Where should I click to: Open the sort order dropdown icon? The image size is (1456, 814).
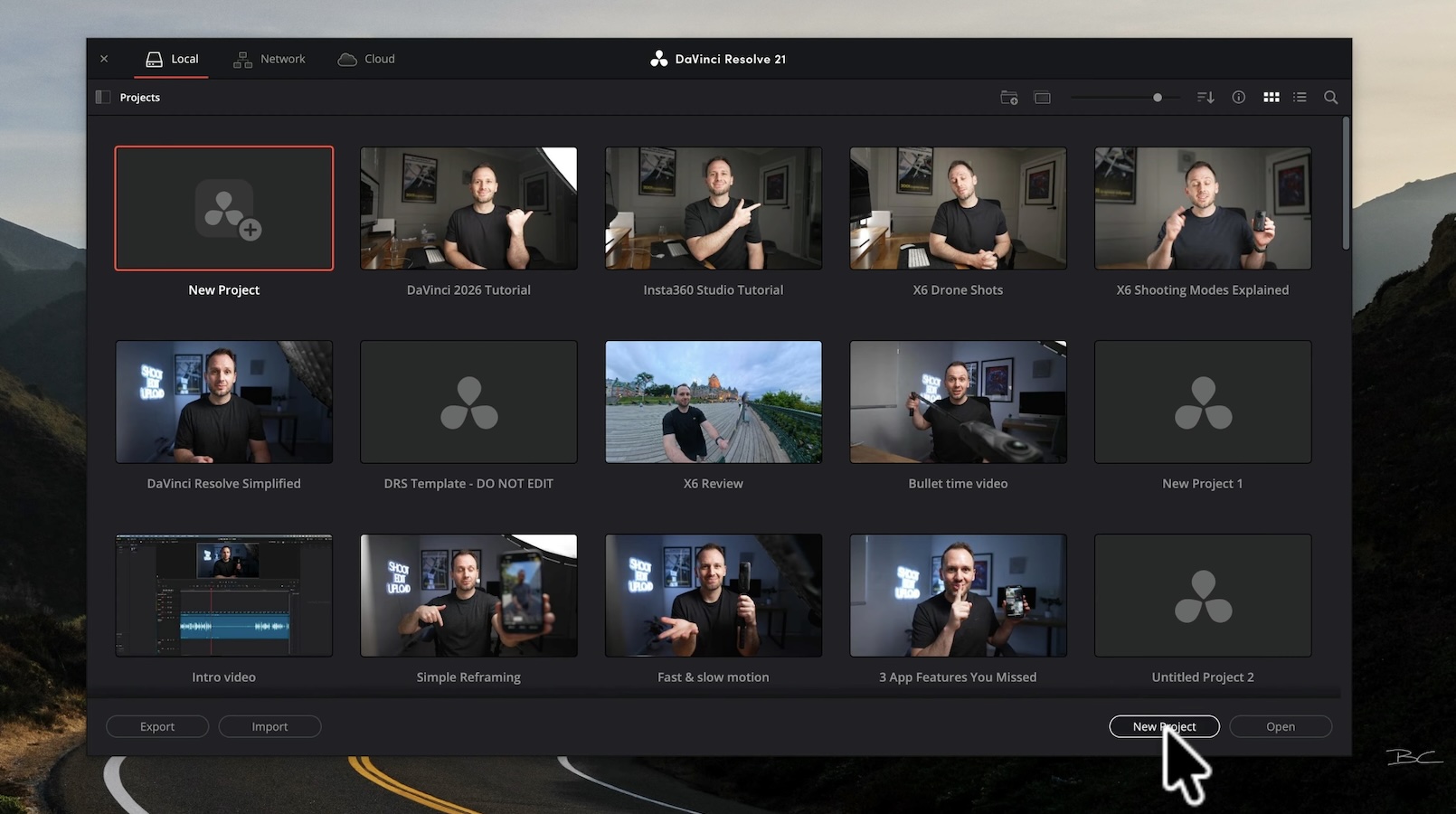pos(1205,97)
